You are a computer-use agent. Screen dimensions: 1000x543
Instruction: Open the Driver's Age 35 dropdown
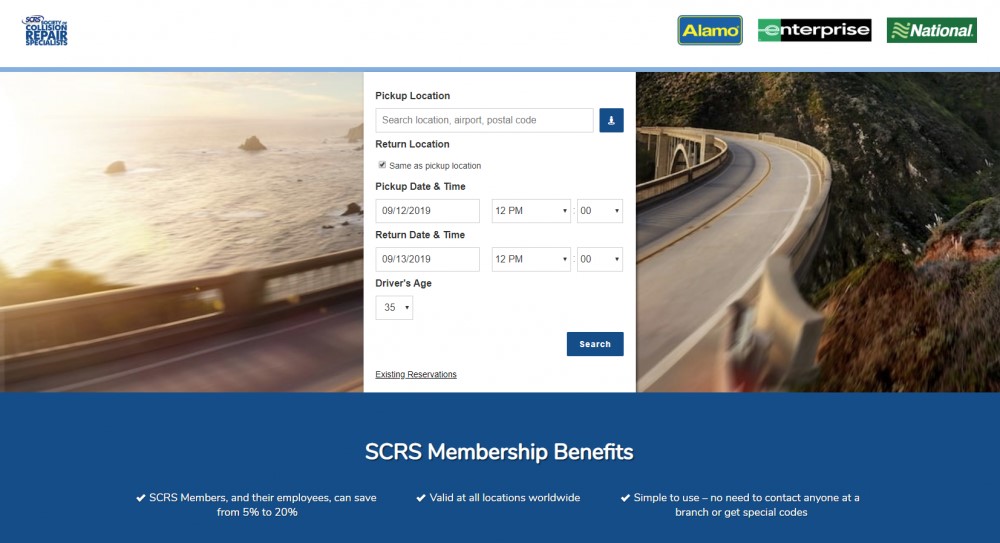394,308
